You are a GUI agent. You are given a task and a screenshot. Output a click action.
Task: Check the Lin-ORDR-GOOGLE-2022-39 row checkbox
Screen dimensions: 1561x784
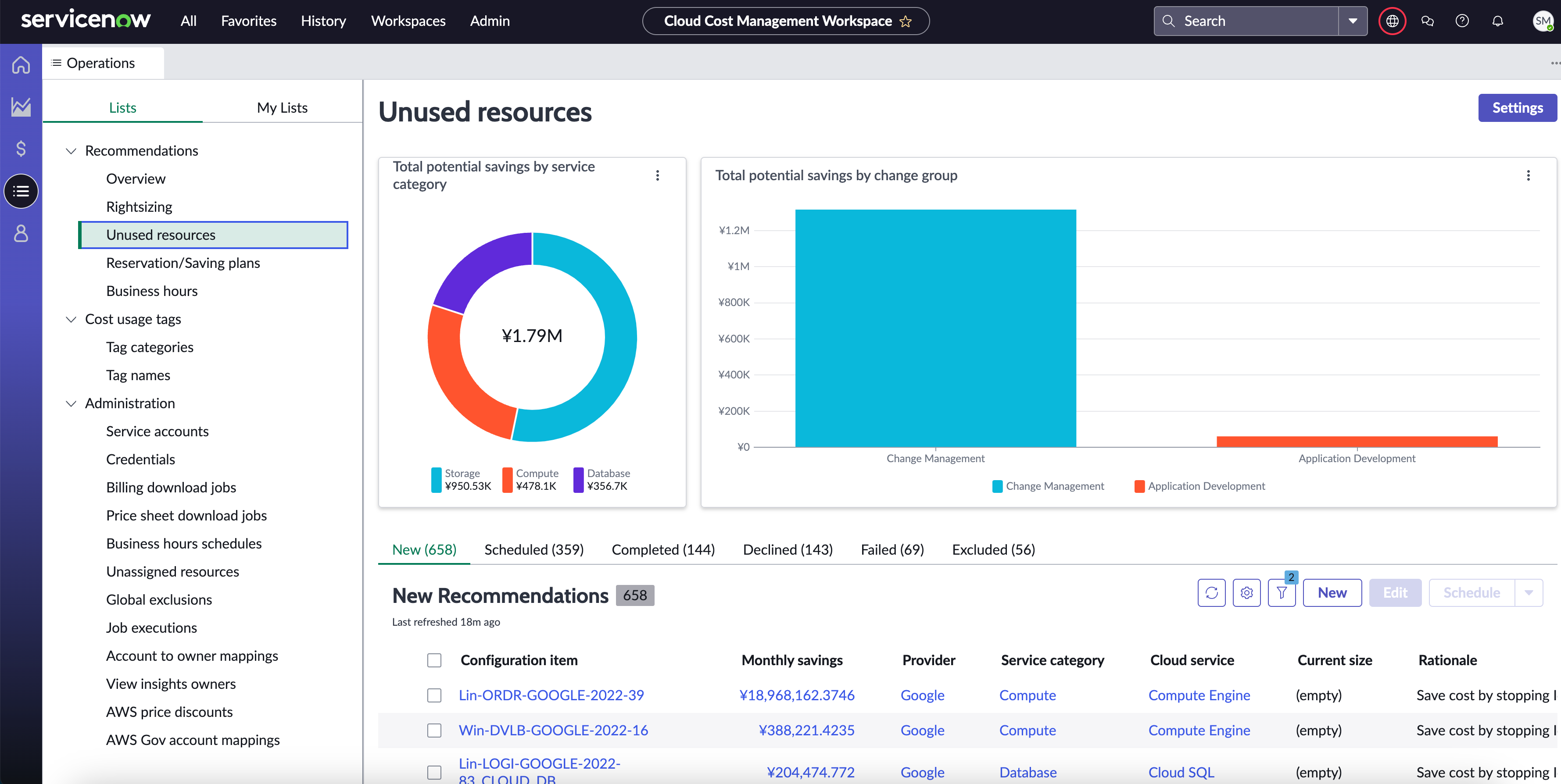tap(434, 695)
